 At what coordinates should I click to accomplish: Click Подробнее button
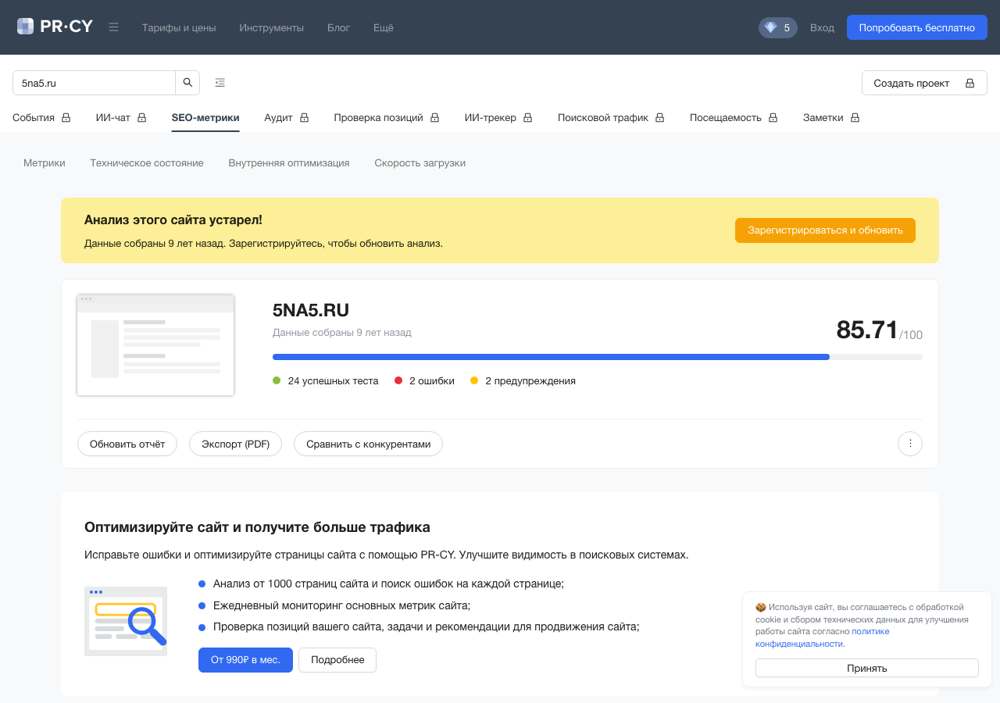pyautogui.click(x=337, y=660)
